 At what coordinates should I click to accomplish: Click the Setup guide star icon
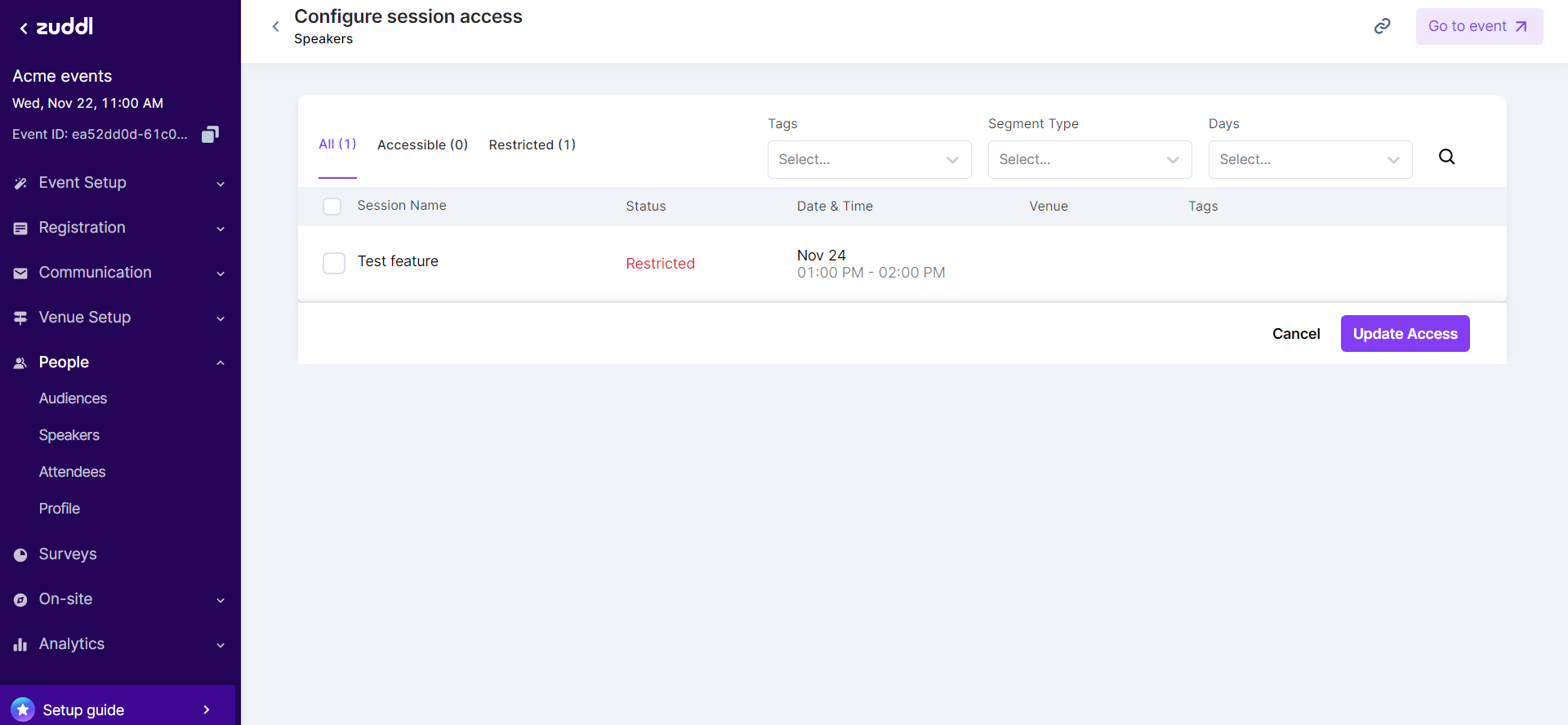[x=23, y=709]
